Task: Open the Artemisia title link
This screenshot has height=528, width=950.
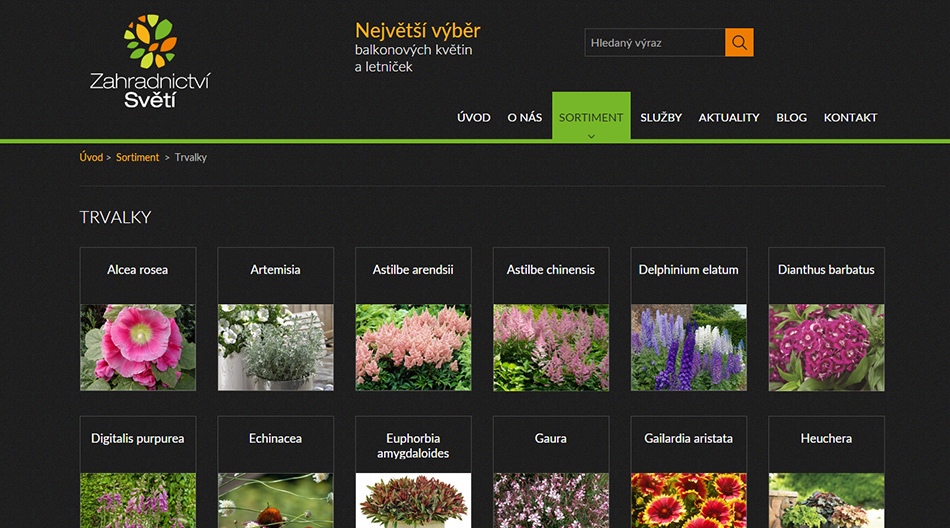Action: (x=275, y=270)
